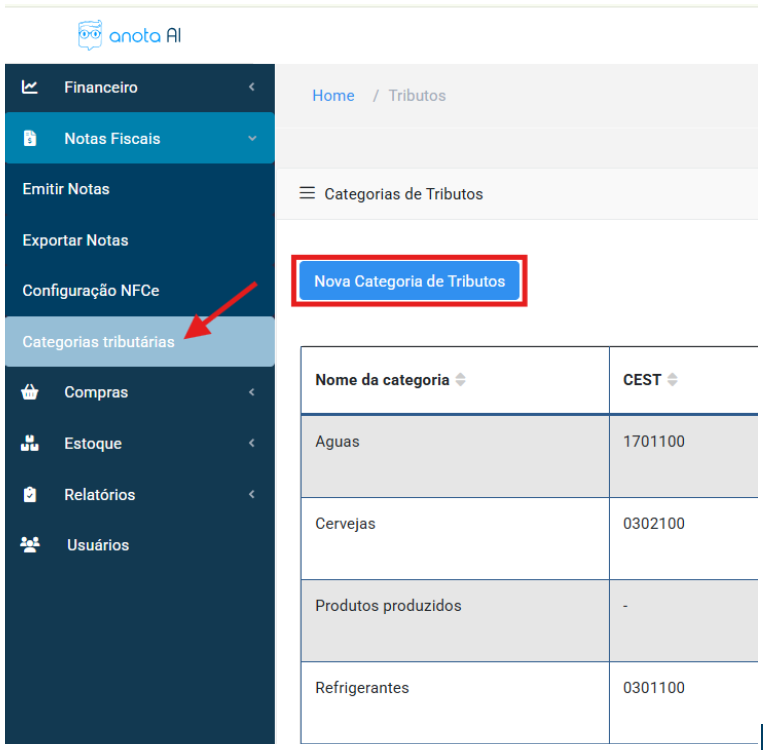Image resolution: width=767 pixels, height=750 pixels.
Task: Click the Anota AI logo
Action: click(x=129, y=35)
